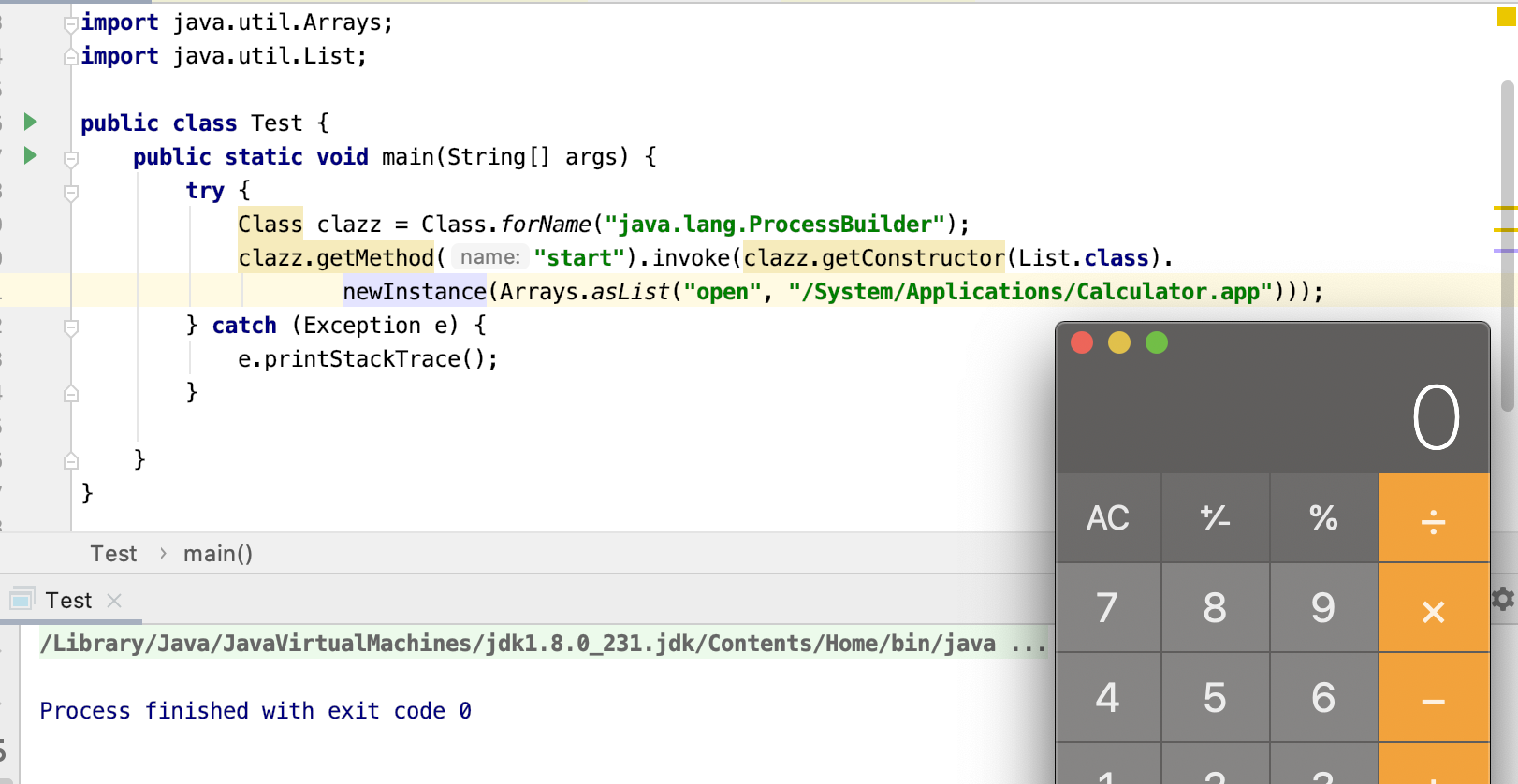Click the editor vertical scrollbar
The width and height of the screenshot is (1518, 784).
coord(1507,246)
